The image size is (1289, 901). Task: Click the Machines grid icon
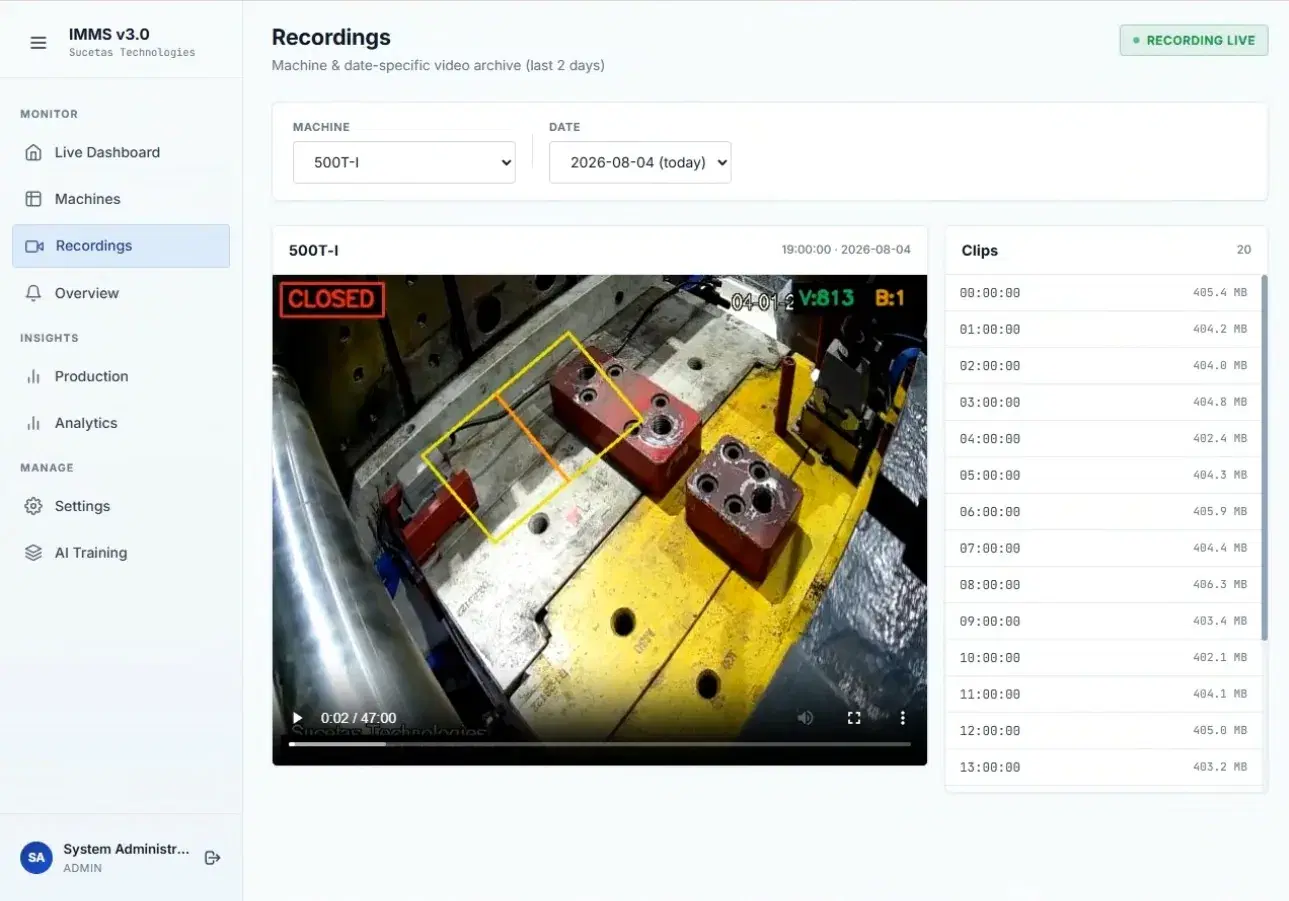pyautogui.click(x=34, y=199)
